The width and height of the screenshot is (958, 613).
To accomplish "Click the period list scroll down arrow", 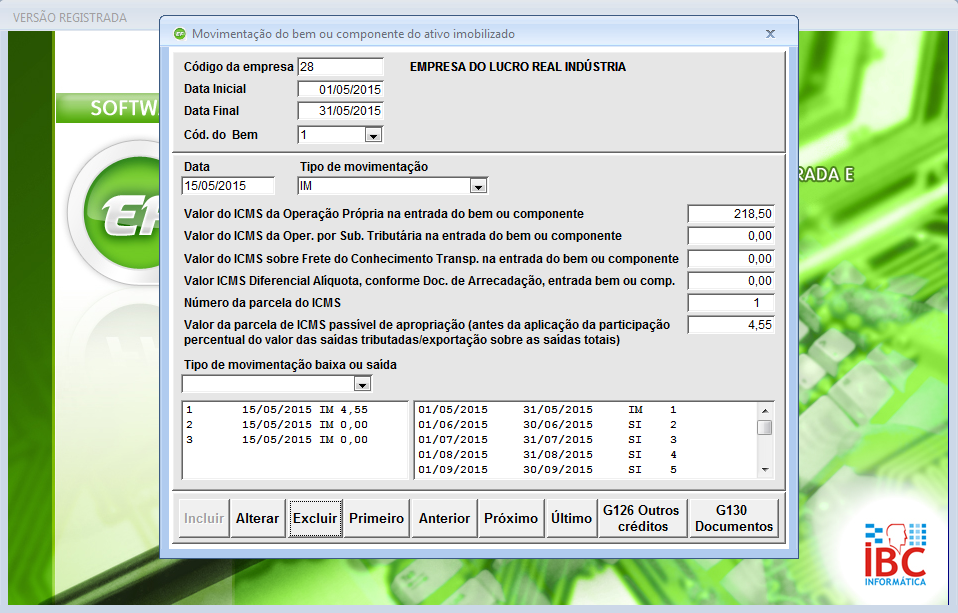I will [764, 470].
